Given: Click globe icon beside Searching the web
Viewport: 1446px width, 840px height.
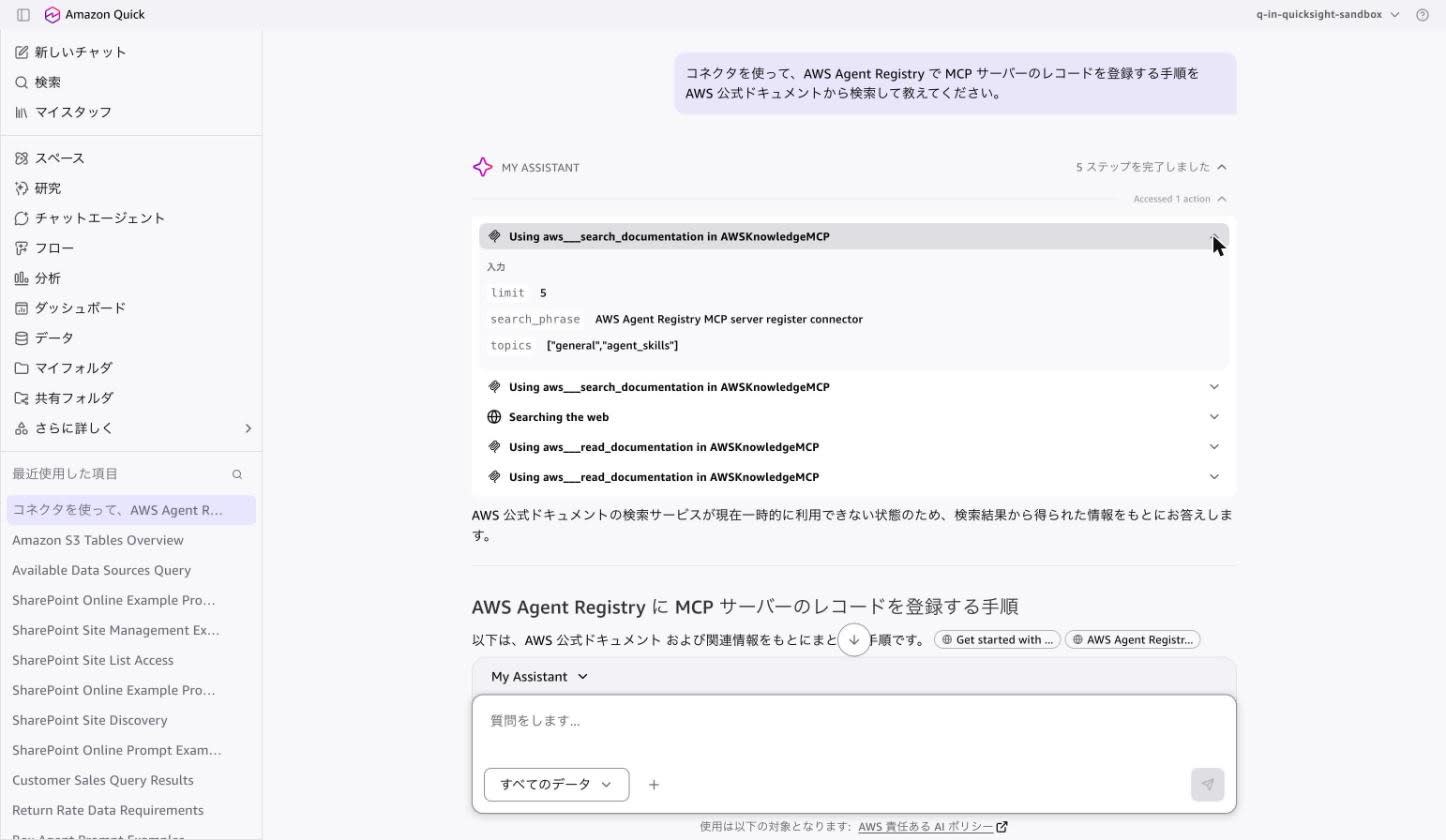Looking at the screenshot, I should point(494,417).
